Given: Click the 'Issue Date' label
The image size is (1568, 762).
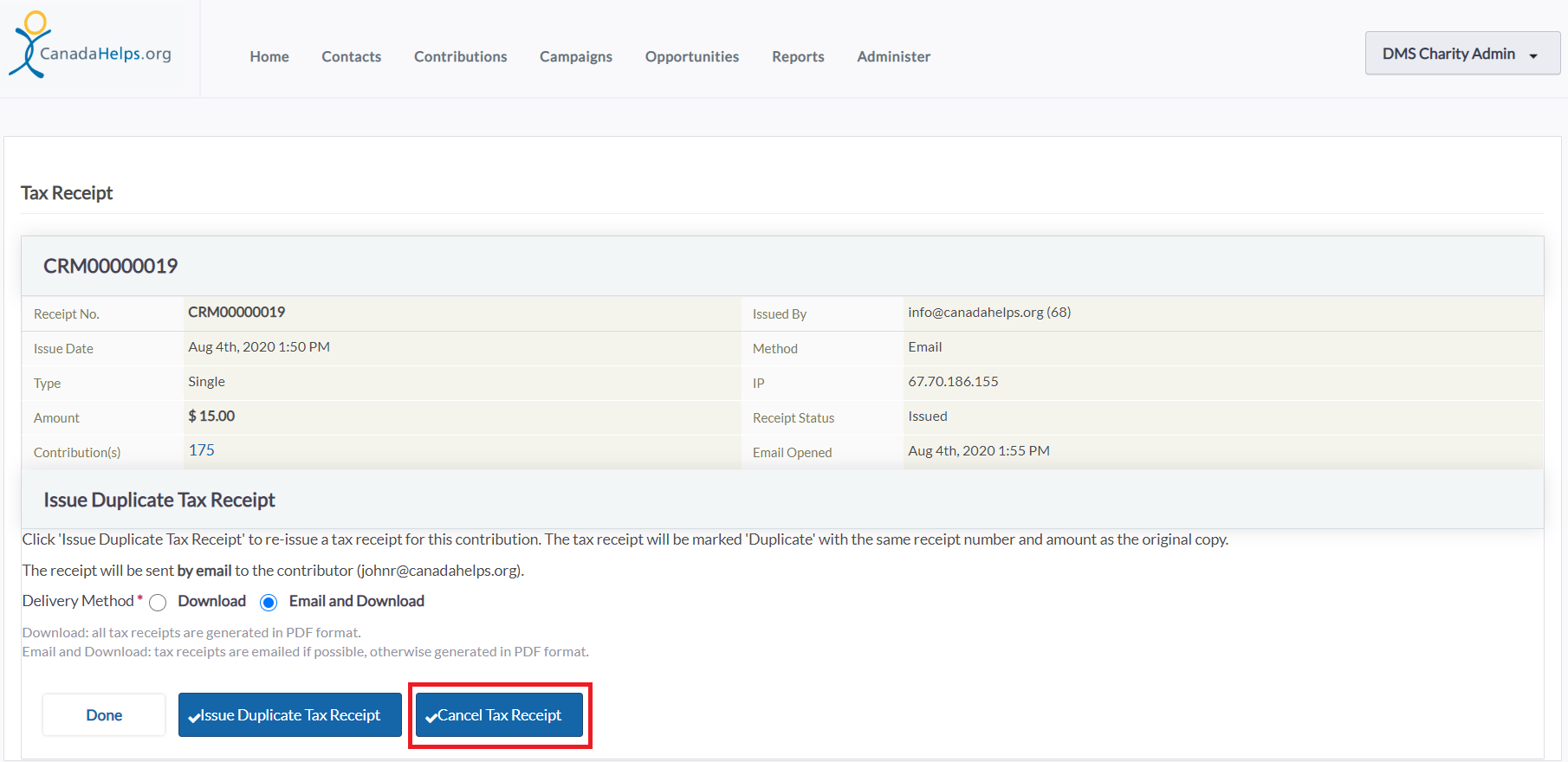Looking at the screenshot, I should click(63, 349).
